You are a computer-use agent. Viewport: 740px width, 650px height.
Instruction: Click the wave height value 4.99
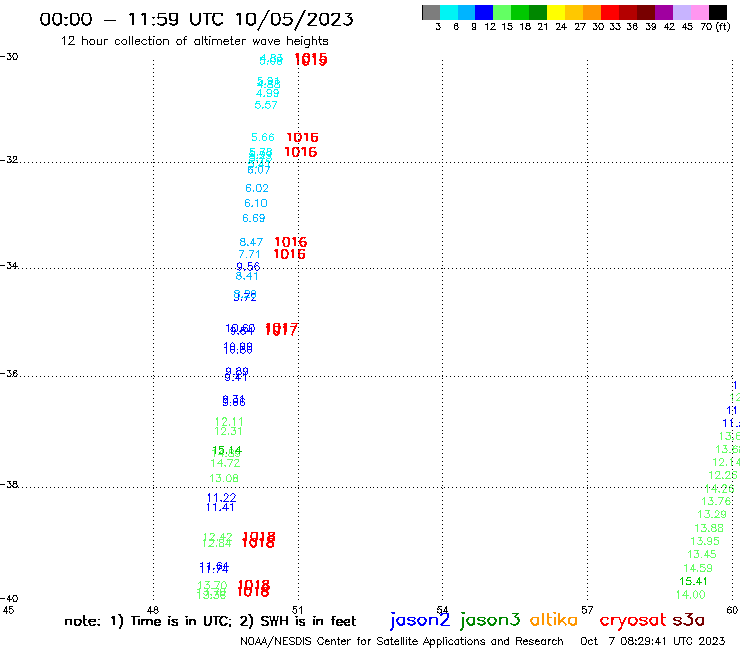(x=268, y=93)
